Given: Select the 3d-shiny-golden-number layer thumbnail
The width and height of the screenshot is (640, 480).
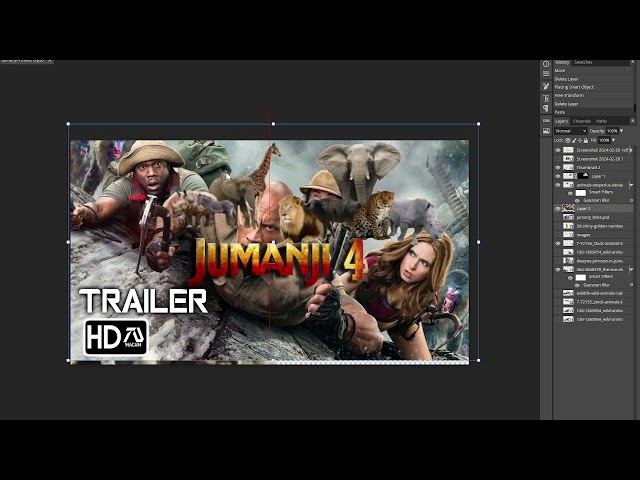Looking at the screenshot, I should click(x=569, y=226).
